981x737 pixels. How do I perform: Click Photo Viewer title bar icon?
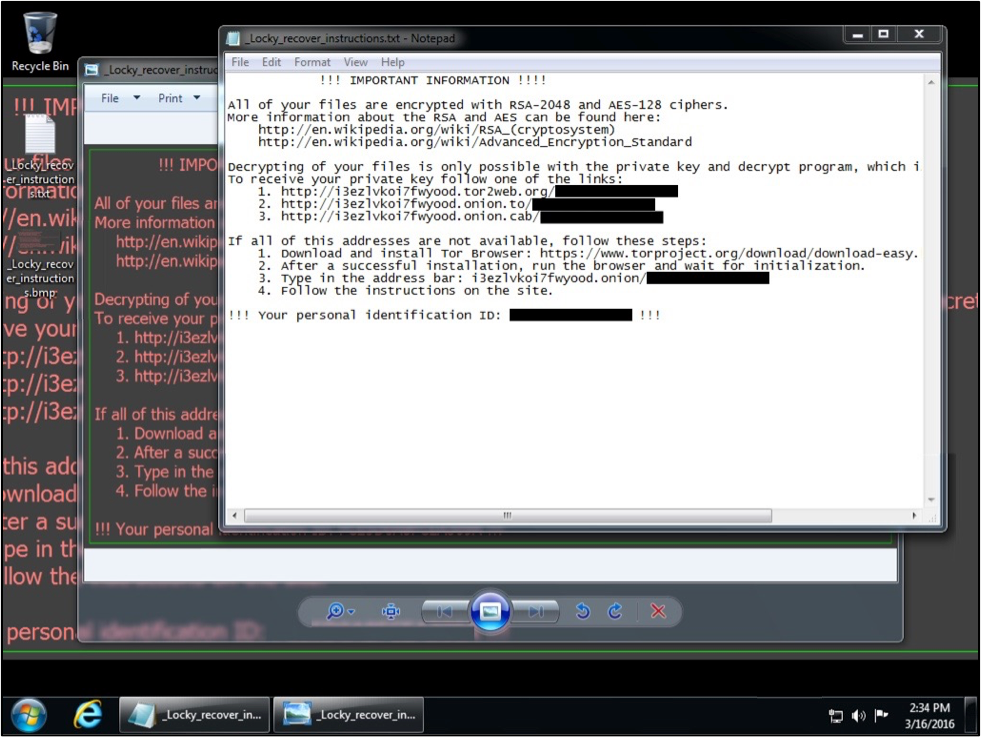pyautogui.click(x=92, y=70)
